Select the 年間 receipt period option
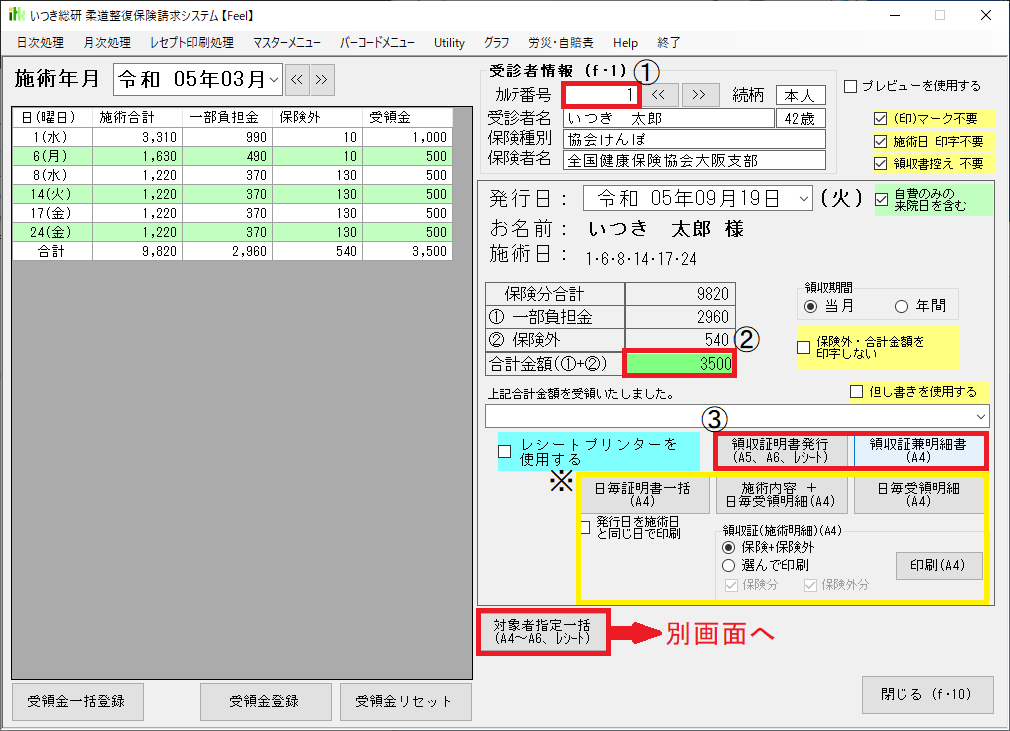The height and width of the screenshot is (731, 1010). click(902, 306)
